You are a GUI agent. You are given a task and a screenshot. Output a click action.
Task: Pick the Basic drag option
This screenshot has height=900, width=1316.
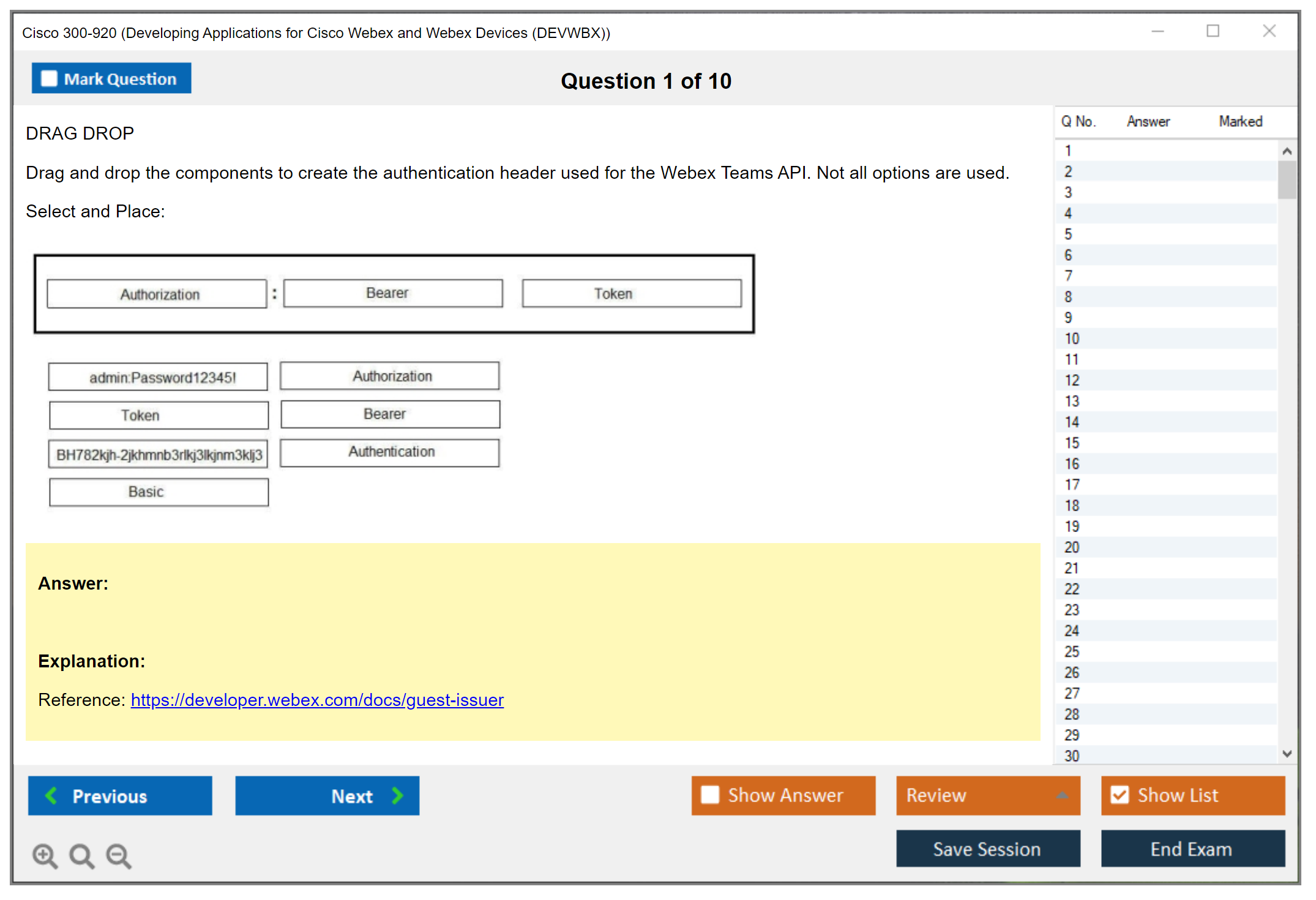[159, 492]
